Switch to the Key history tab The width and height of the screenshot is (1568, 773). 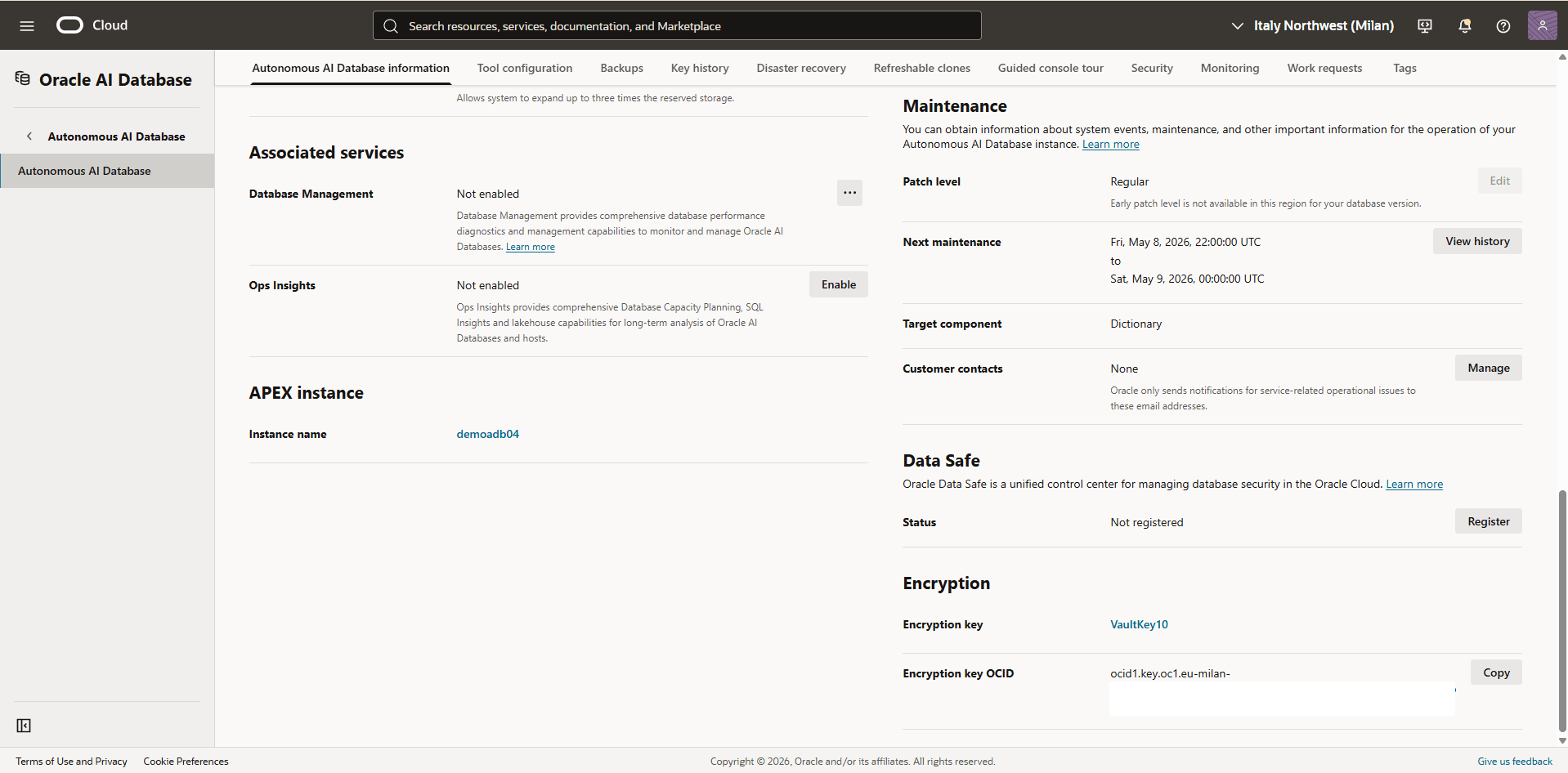[700, 68]
